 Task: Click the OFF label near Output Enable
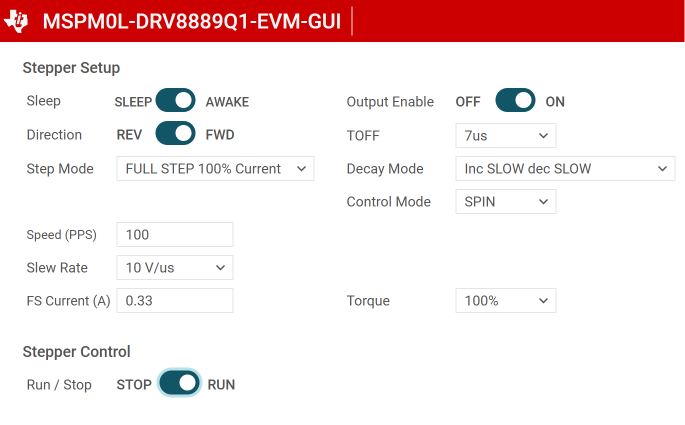point(468,102)
